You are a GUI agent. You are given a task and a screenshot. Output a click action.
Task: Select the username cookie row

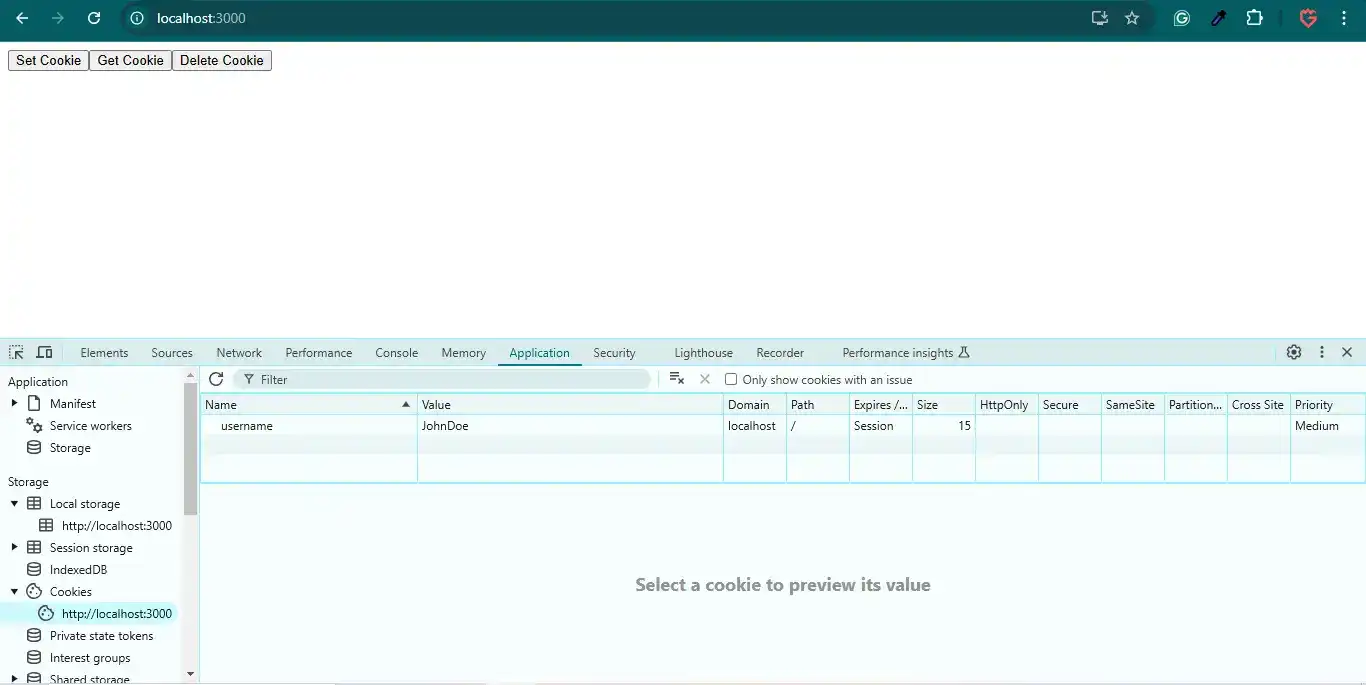click(460, 426)
